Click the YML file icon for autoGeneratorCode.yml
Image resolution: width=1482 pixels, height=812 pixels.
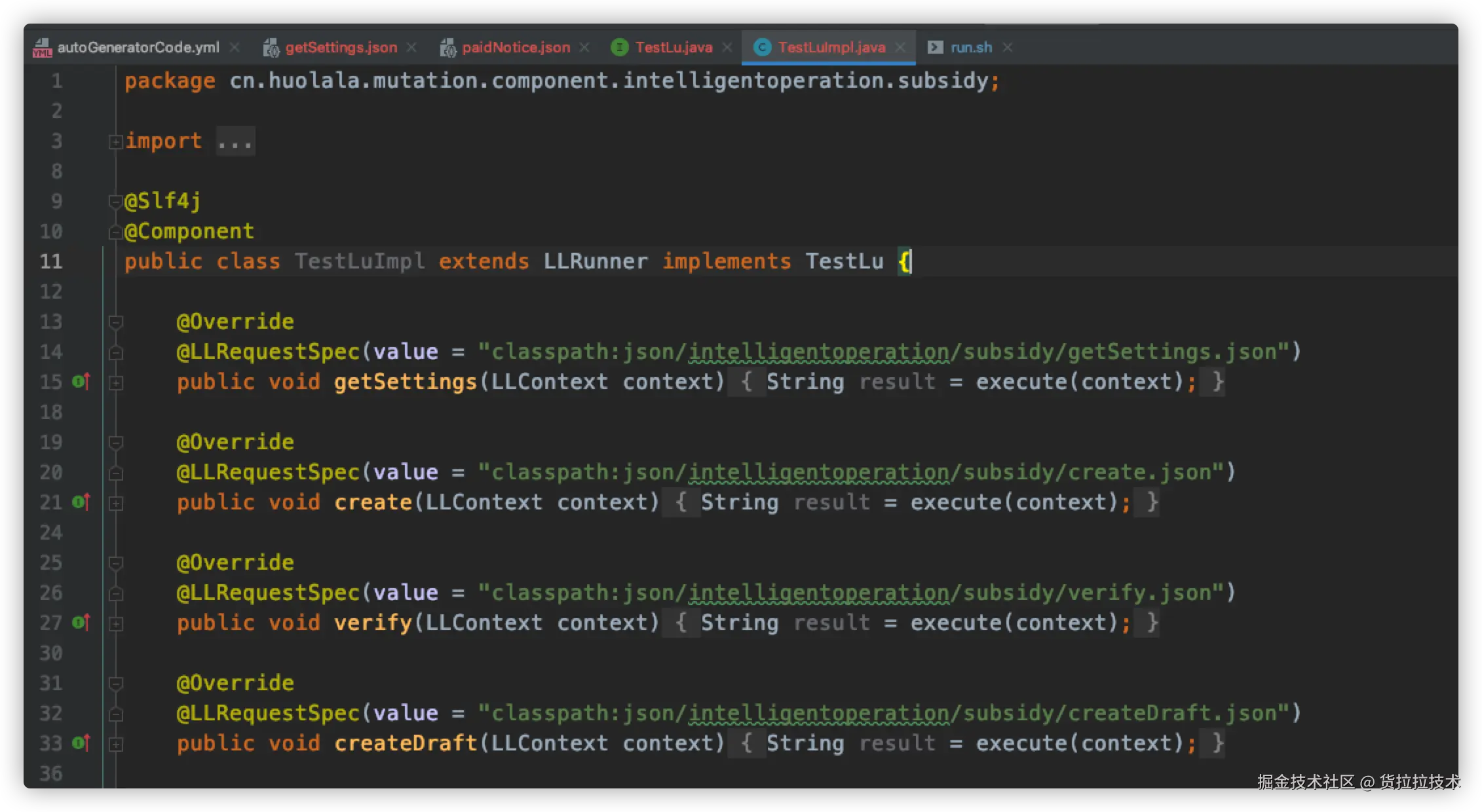[42, 48]
